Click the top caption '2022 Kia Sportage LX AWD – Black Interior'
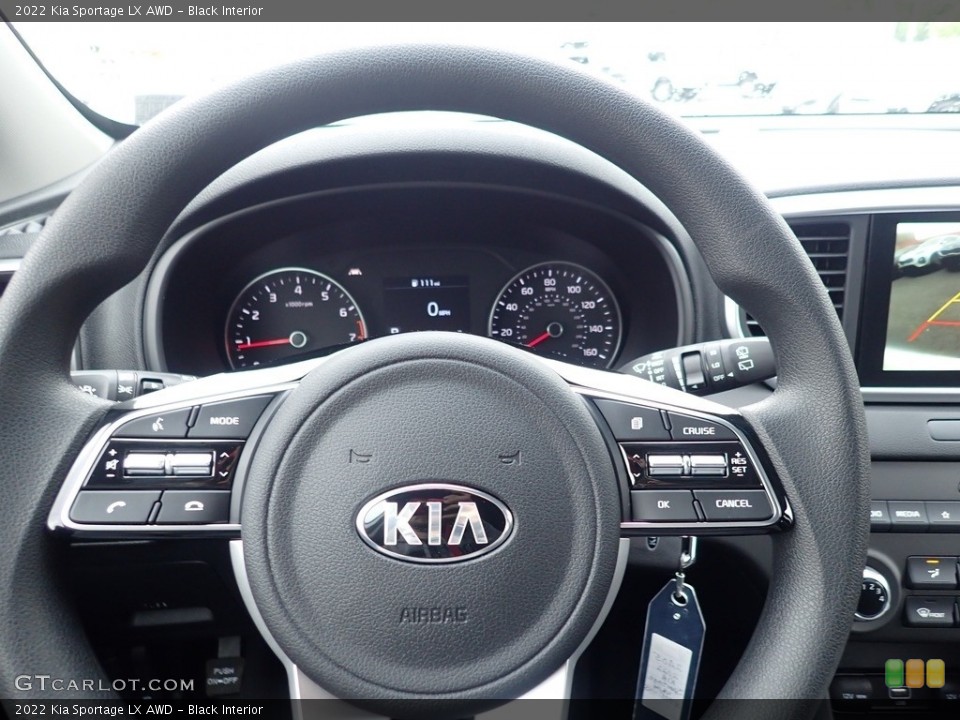Screen dimensions: 960x720 [139, 10]
